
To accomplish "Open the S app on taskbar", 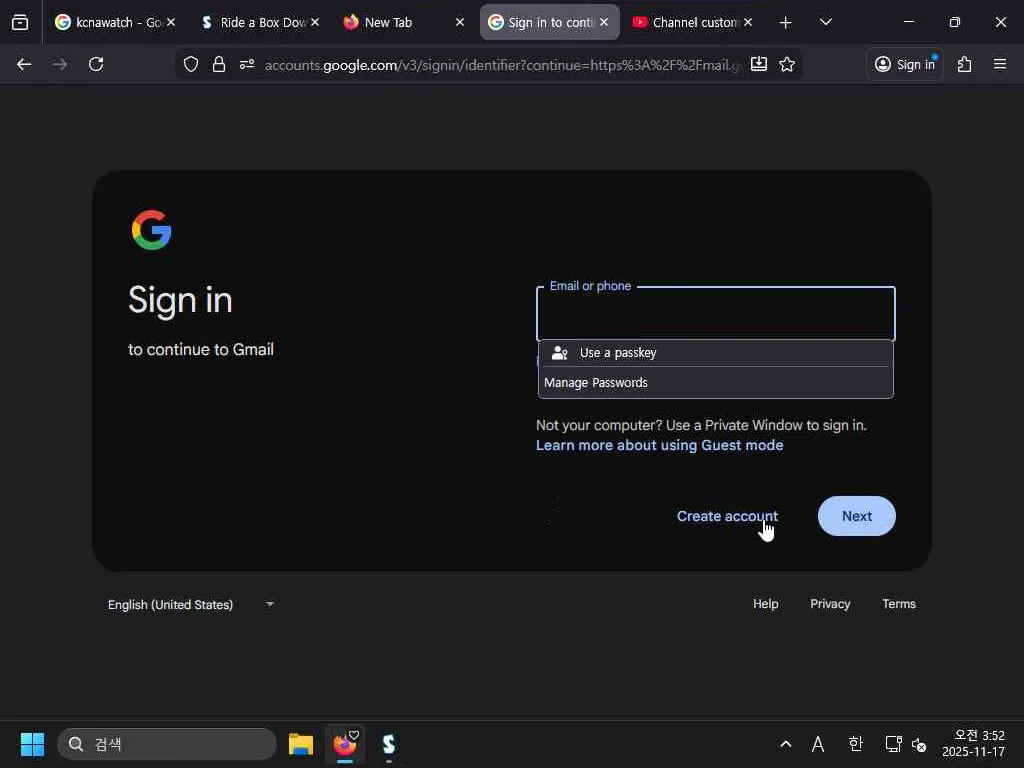I will click(x=389, y=744).
